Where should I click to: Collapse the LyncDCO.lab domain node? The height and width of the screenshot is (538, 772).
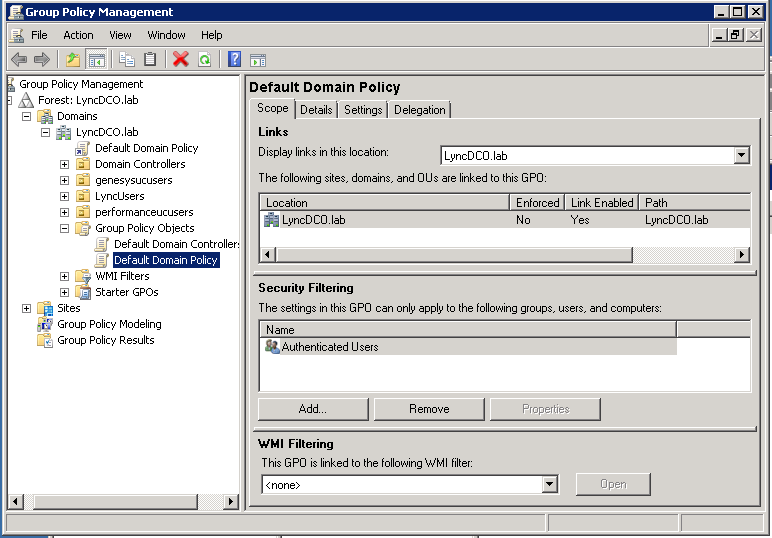click(45, 132)
